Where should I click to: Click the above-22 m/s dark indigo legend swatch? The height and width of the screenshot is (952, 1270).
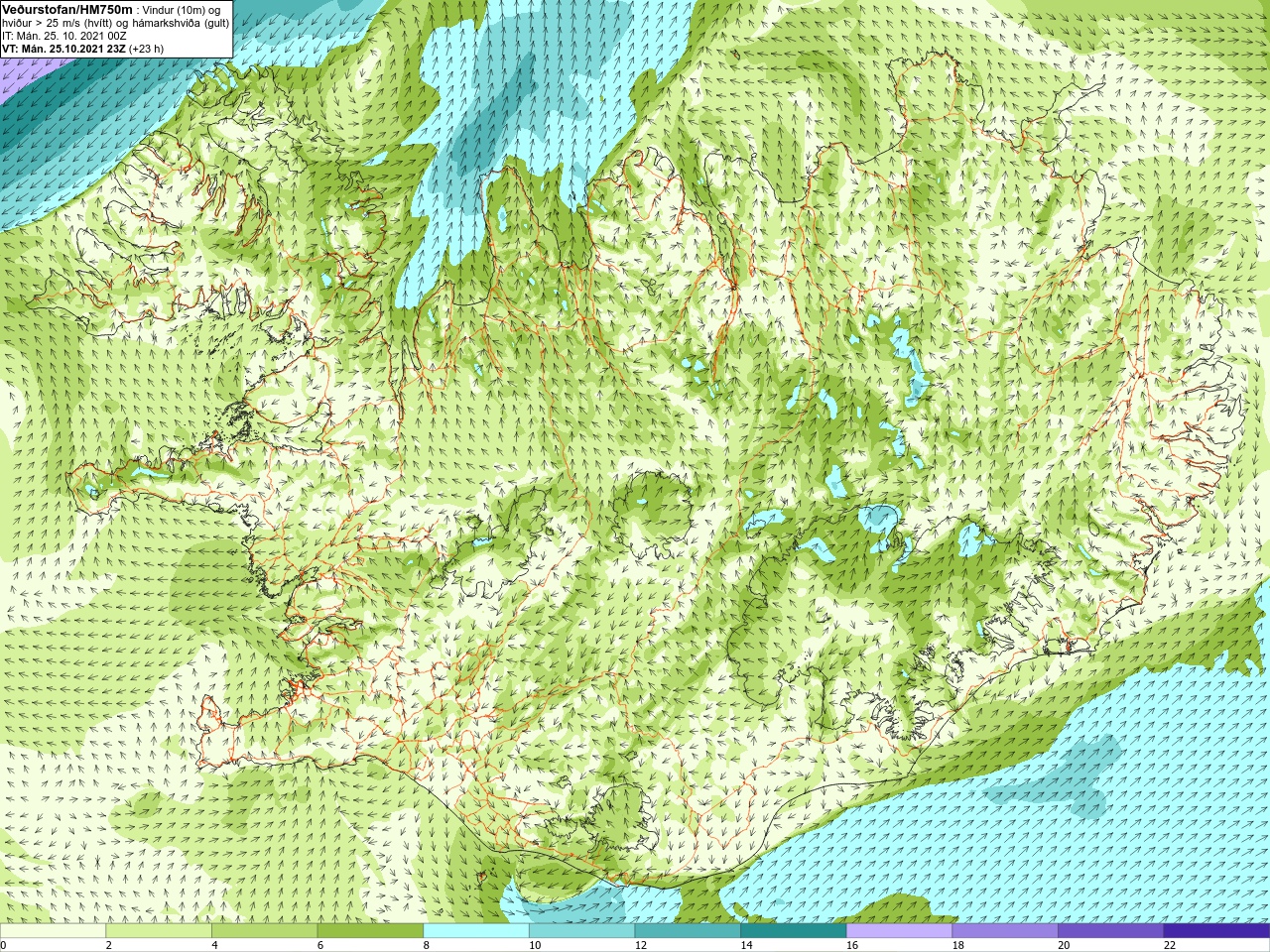pos(1216,931)
